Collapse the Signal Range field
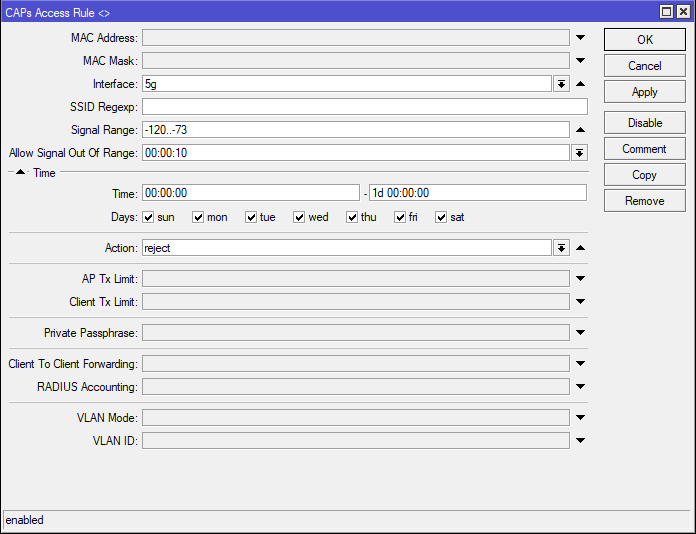Viewport: 696px width, 534px height. (580, 130)
